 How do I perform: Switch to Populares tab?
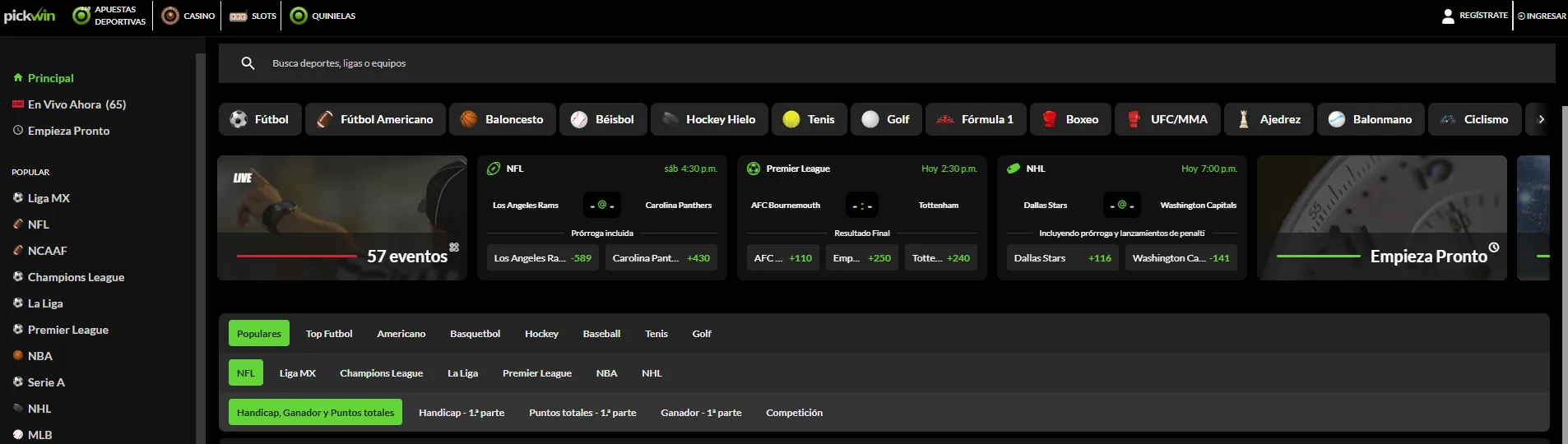point(259,333)
